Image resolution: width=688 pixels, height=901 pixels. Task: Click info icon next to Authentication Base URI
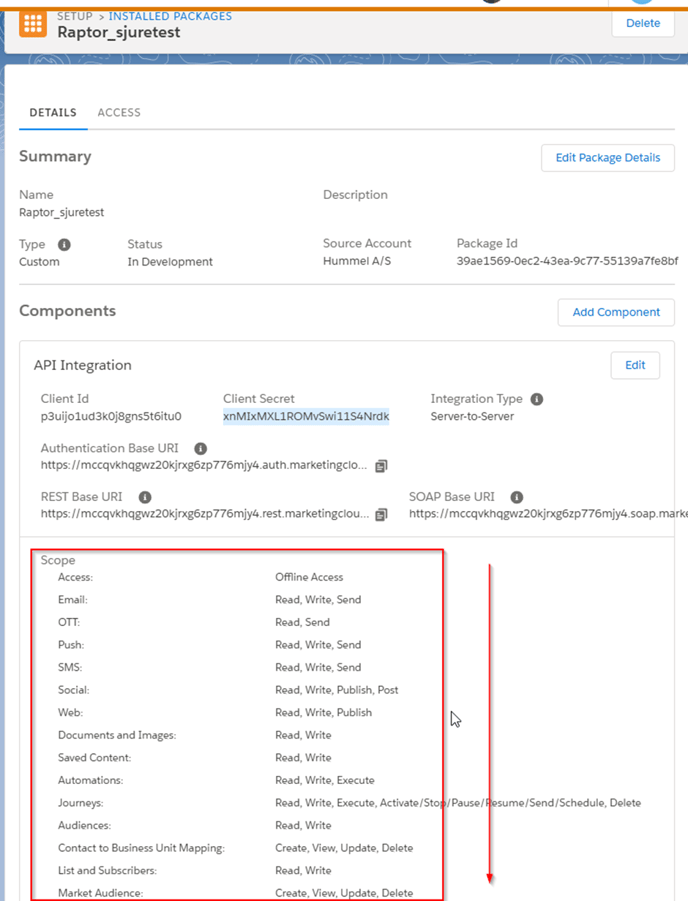click(201, 448)
